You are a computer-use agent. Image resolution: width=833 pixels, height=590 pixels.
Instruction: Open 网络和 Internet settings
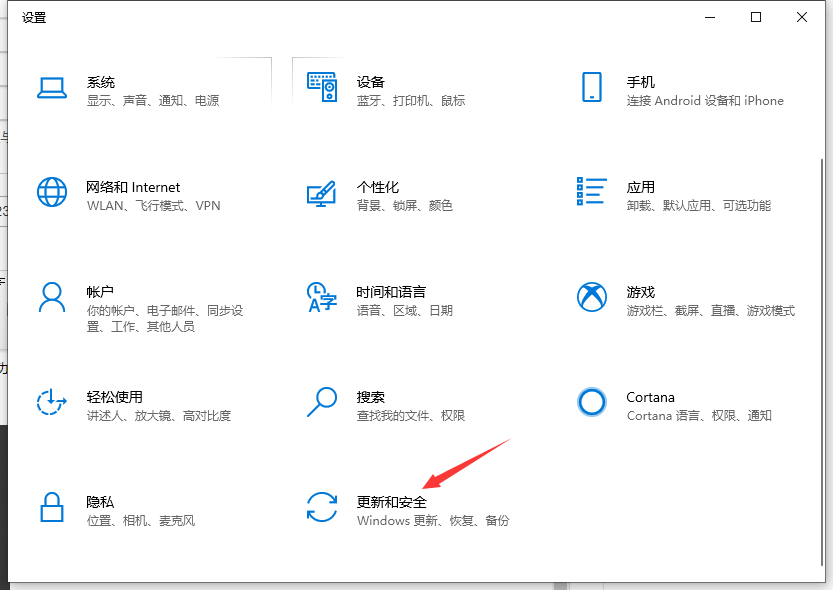[134, 187]
